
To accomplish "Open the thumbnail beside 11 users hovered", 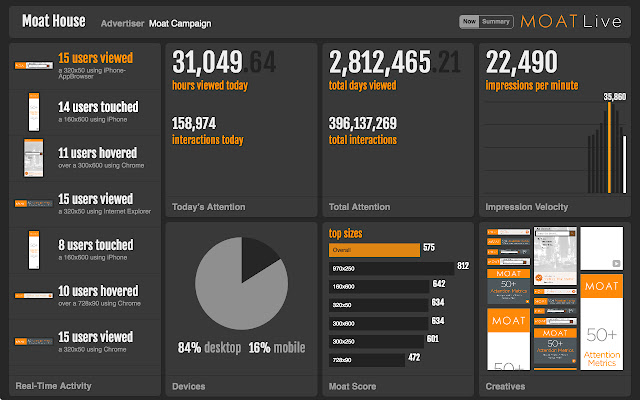I will [x=33, y=158].
